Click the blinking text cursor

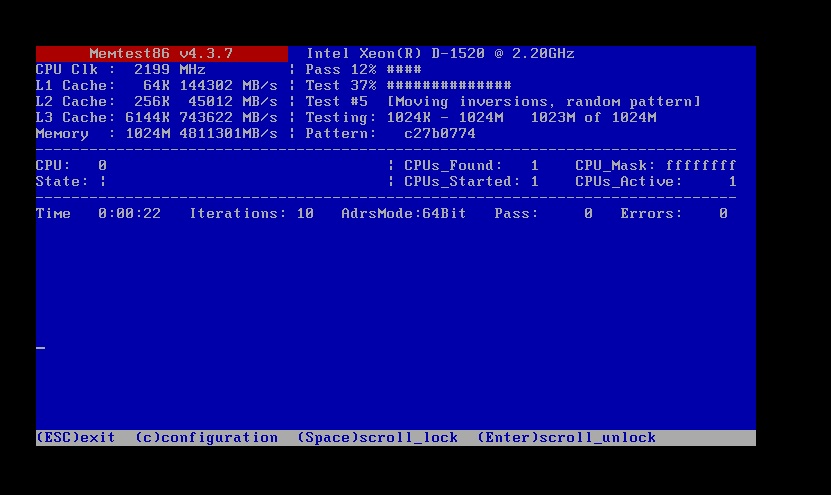pos(40,348)
